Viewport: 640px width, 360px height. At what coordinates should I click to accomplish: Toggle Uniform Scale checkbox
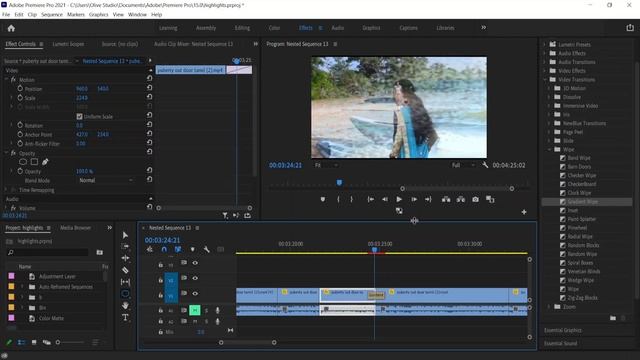coord(79,116)
